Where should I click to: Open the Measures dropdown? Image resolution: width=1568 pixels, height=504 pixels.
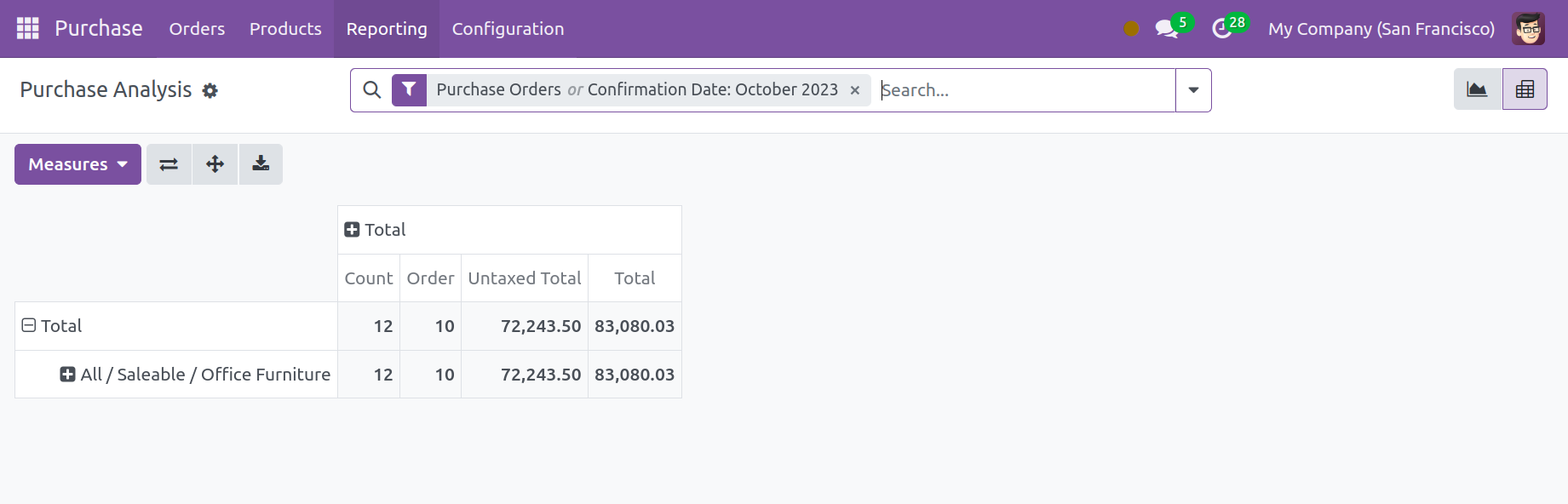[x=78, y=164]
